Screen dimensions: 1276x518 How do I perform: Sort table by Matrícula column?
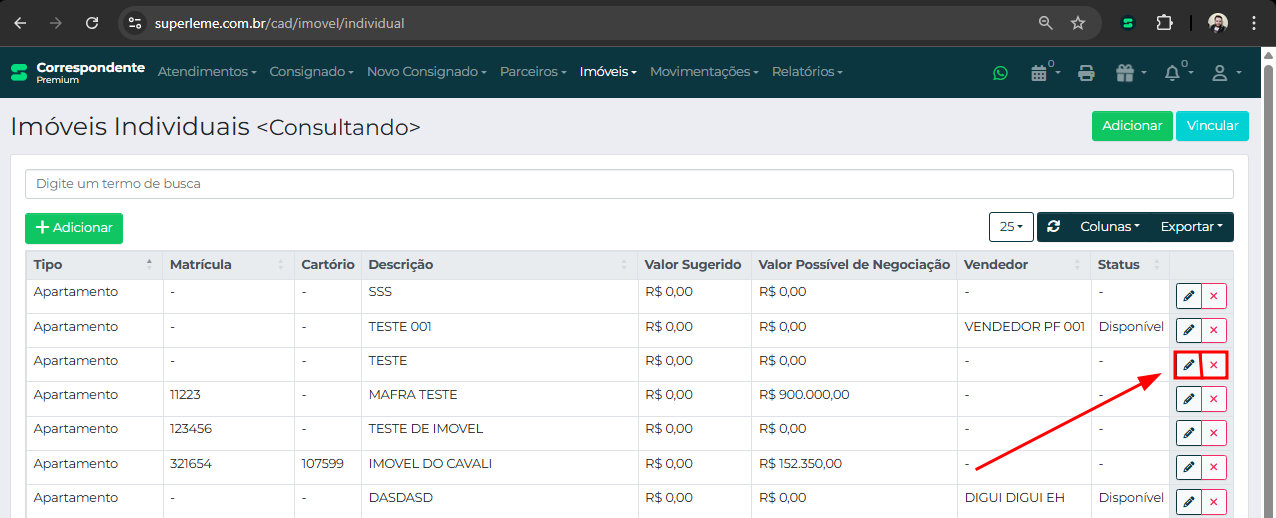(x=228, y=265)
